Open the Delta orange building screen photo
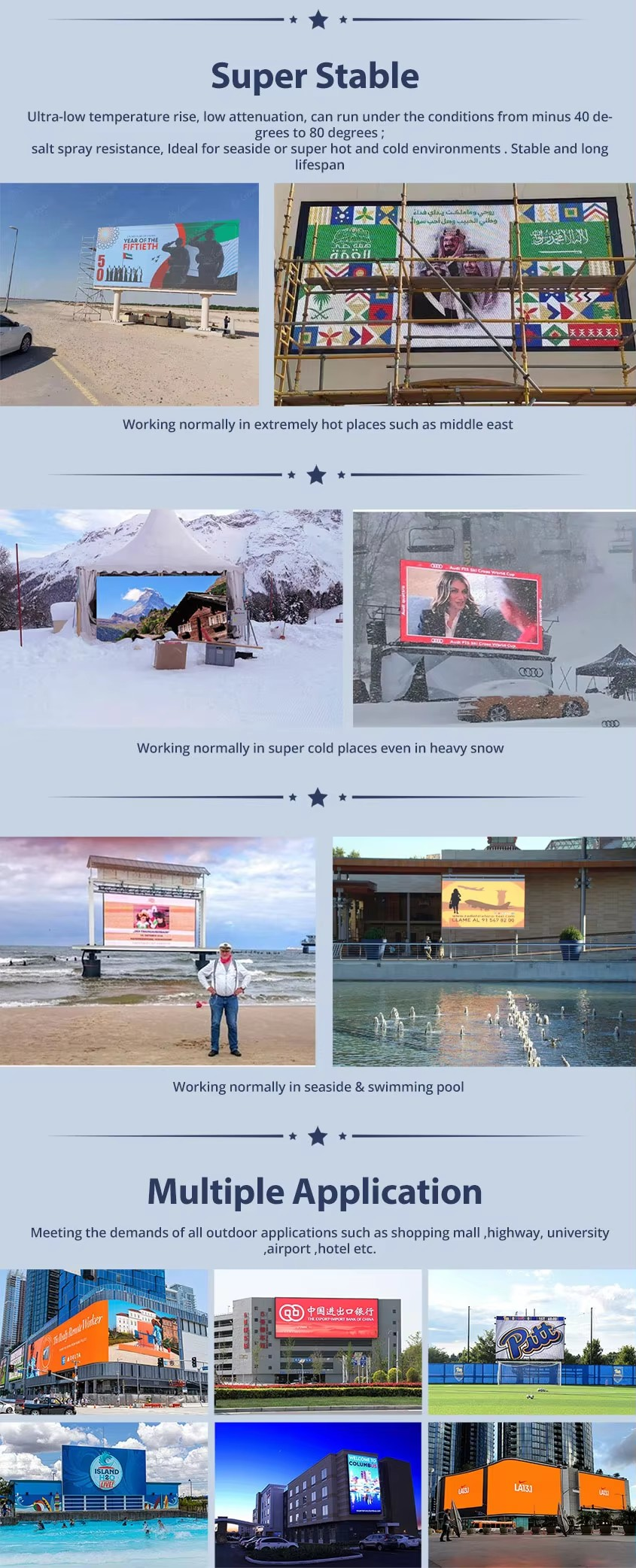The height and width of the screenshot is (1568, 636). coord(104,1342)
